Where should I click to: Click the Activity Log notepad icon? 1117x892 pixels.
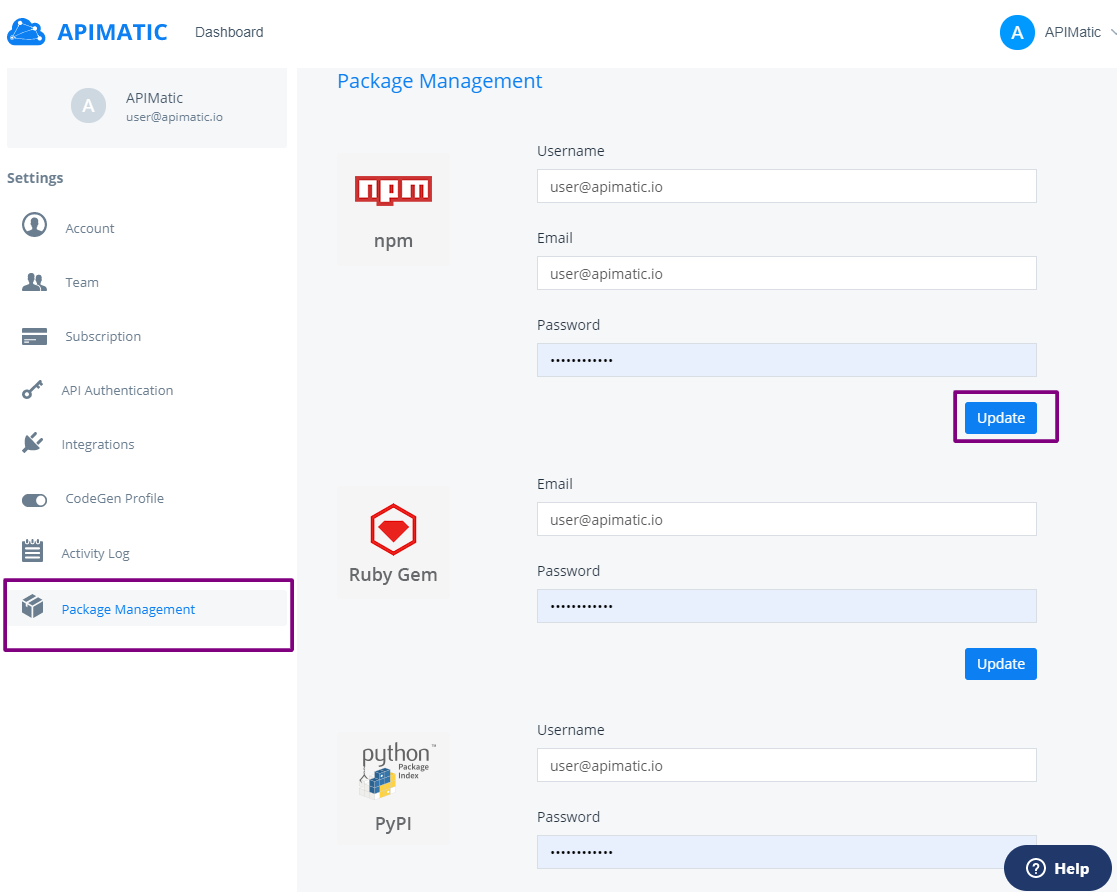(x=33, y=550)
